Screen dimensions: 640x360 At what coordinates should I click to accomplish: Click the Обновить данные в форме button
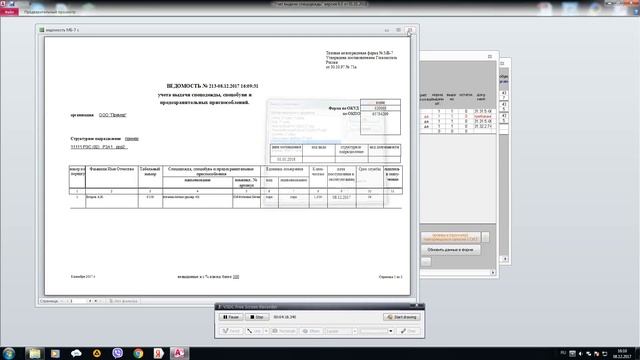pyautogui.click(x=450, y=249)
